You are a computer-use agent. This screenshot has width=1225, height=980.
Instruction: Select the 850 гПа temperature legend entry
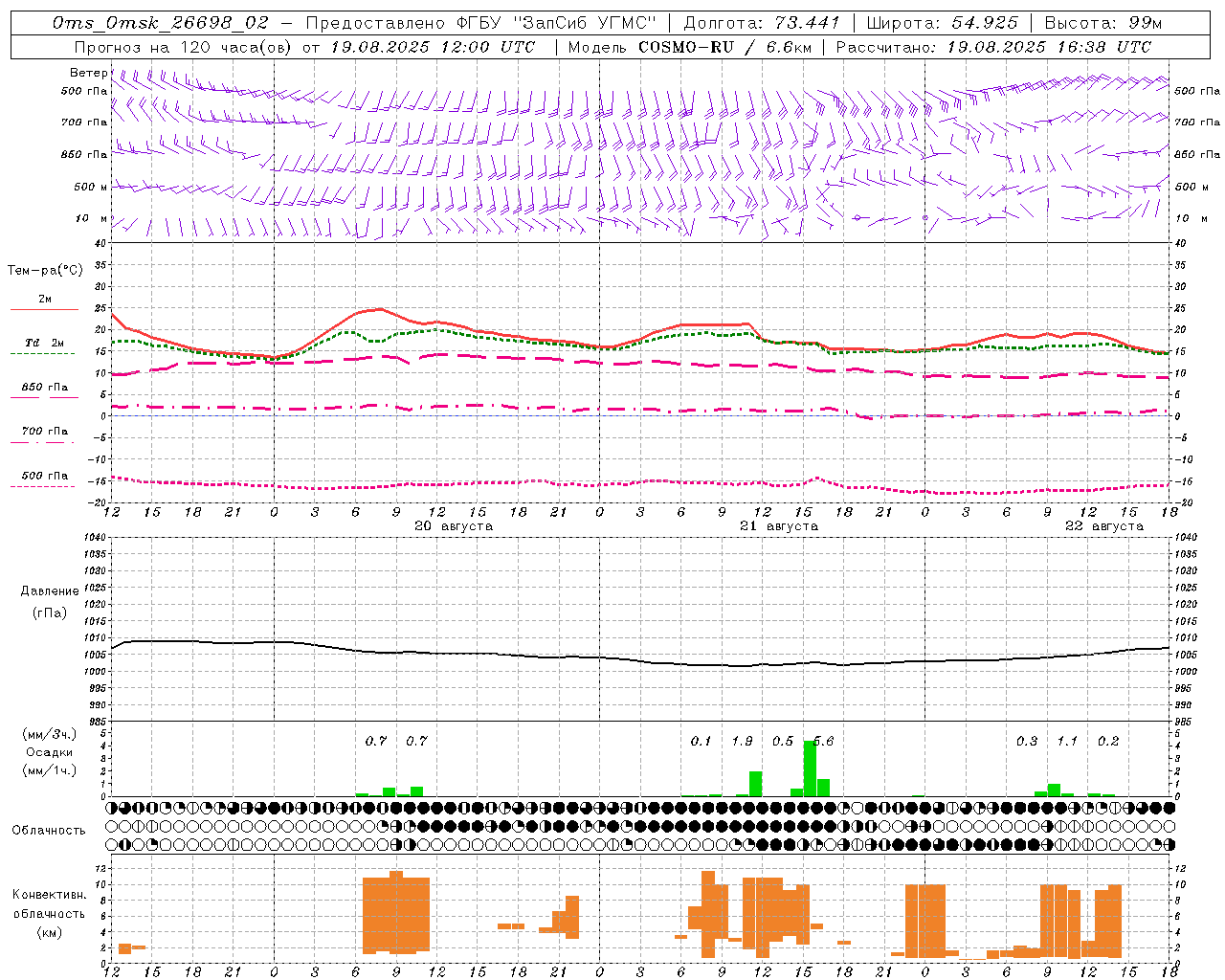pos(44,390)
